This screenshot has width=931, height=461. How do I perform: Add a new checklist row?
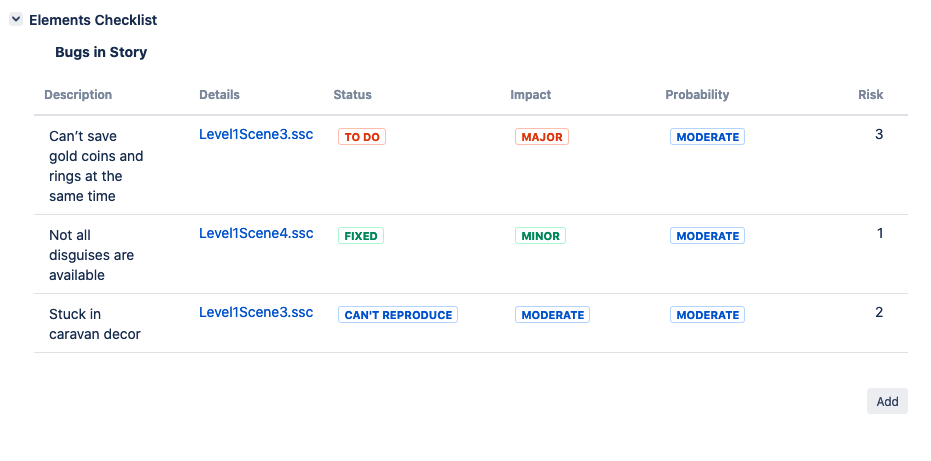pos(887,401)
